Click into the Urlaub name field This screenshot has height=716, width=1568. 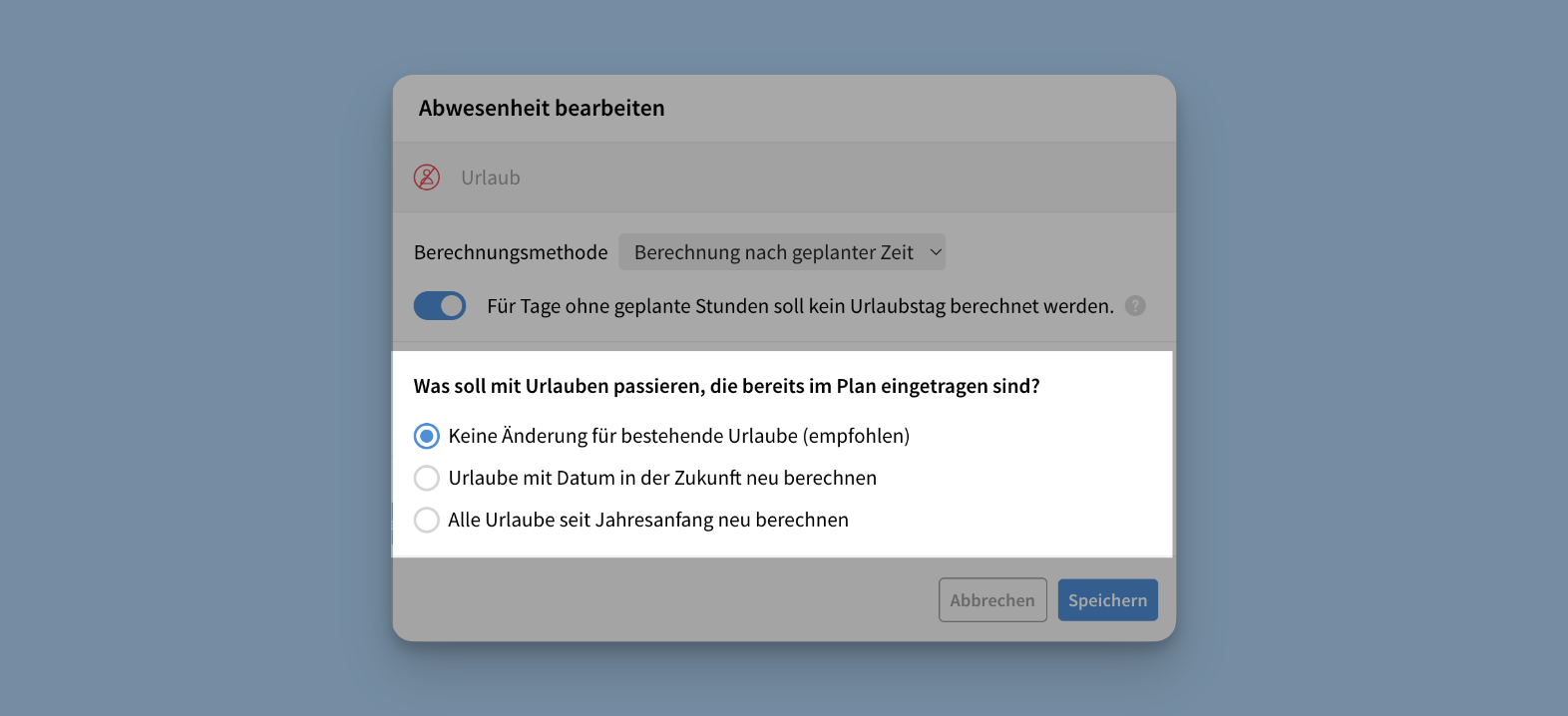pos(698,178)
